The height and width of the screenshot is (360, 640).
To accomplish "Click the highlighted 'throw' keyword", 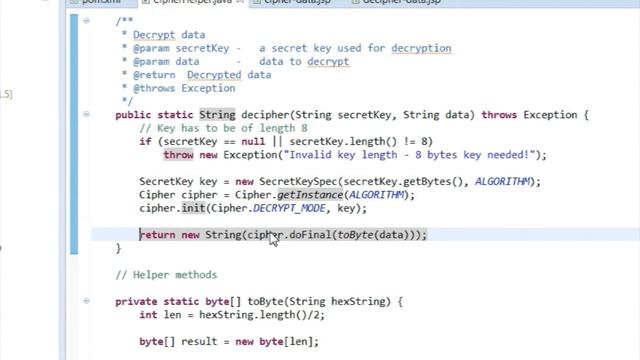I will pos(178,155).
